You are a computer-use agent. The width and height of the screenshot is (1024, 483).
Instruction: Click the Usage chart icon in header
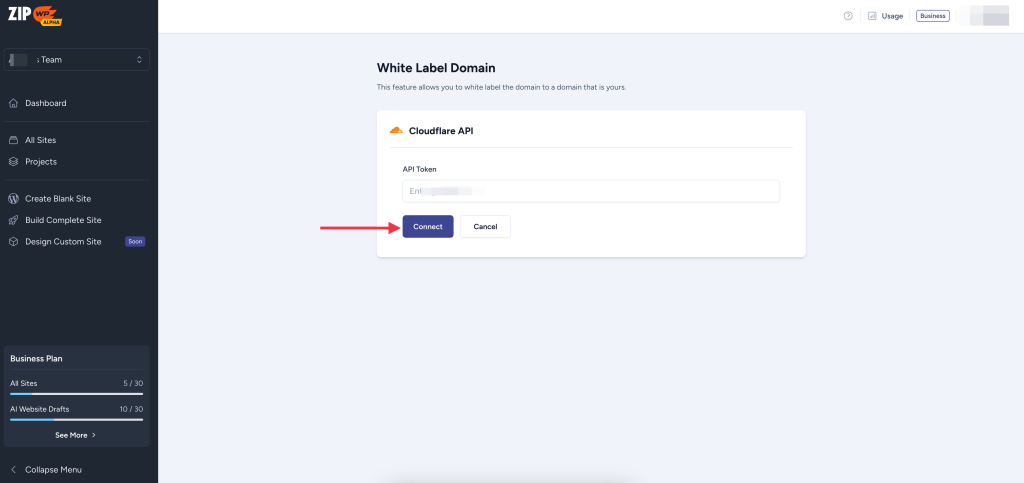(x=872, y=16)
